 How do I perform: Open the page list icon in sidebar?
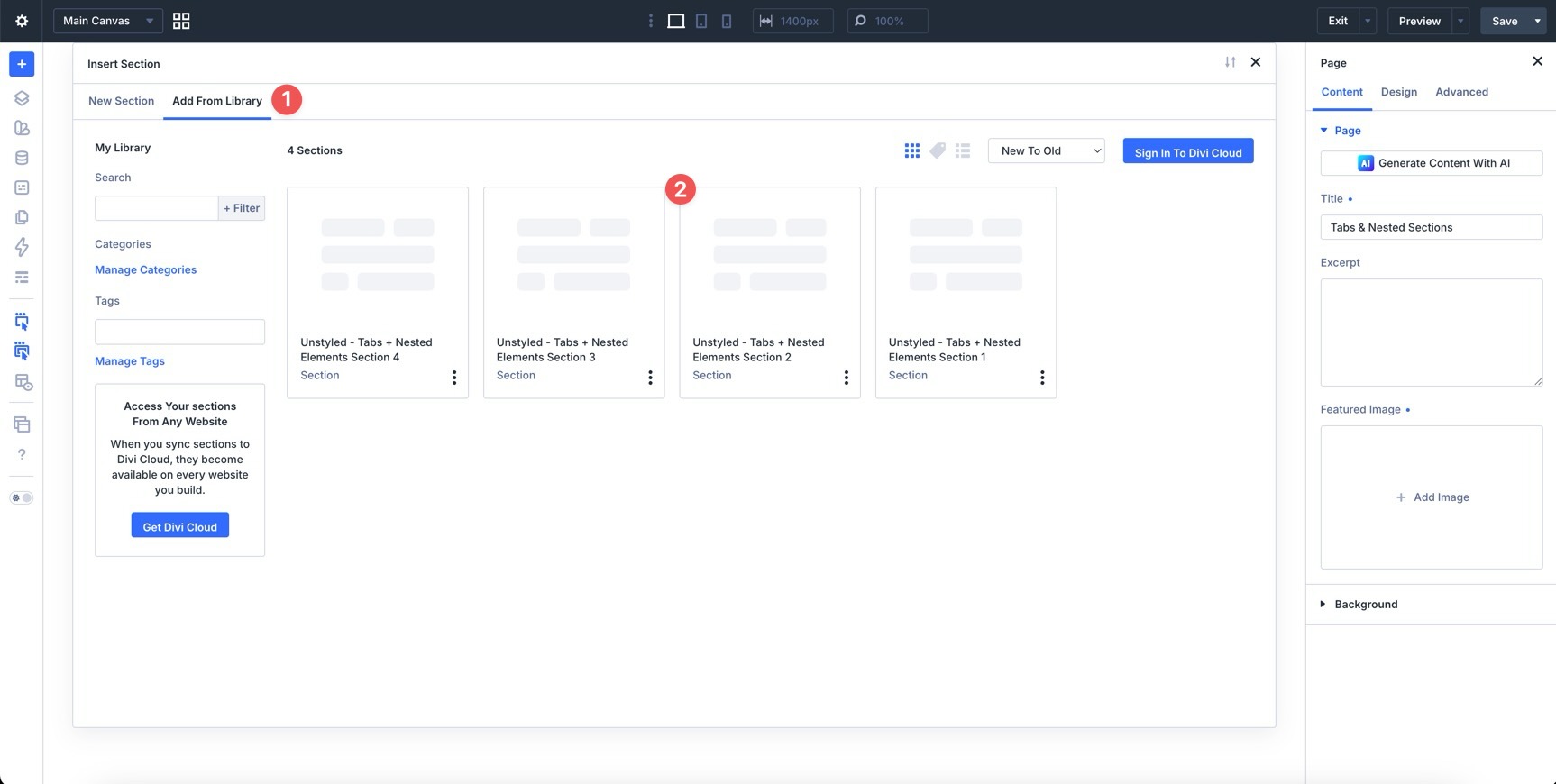pyautogui.click(x=22, y=187)
